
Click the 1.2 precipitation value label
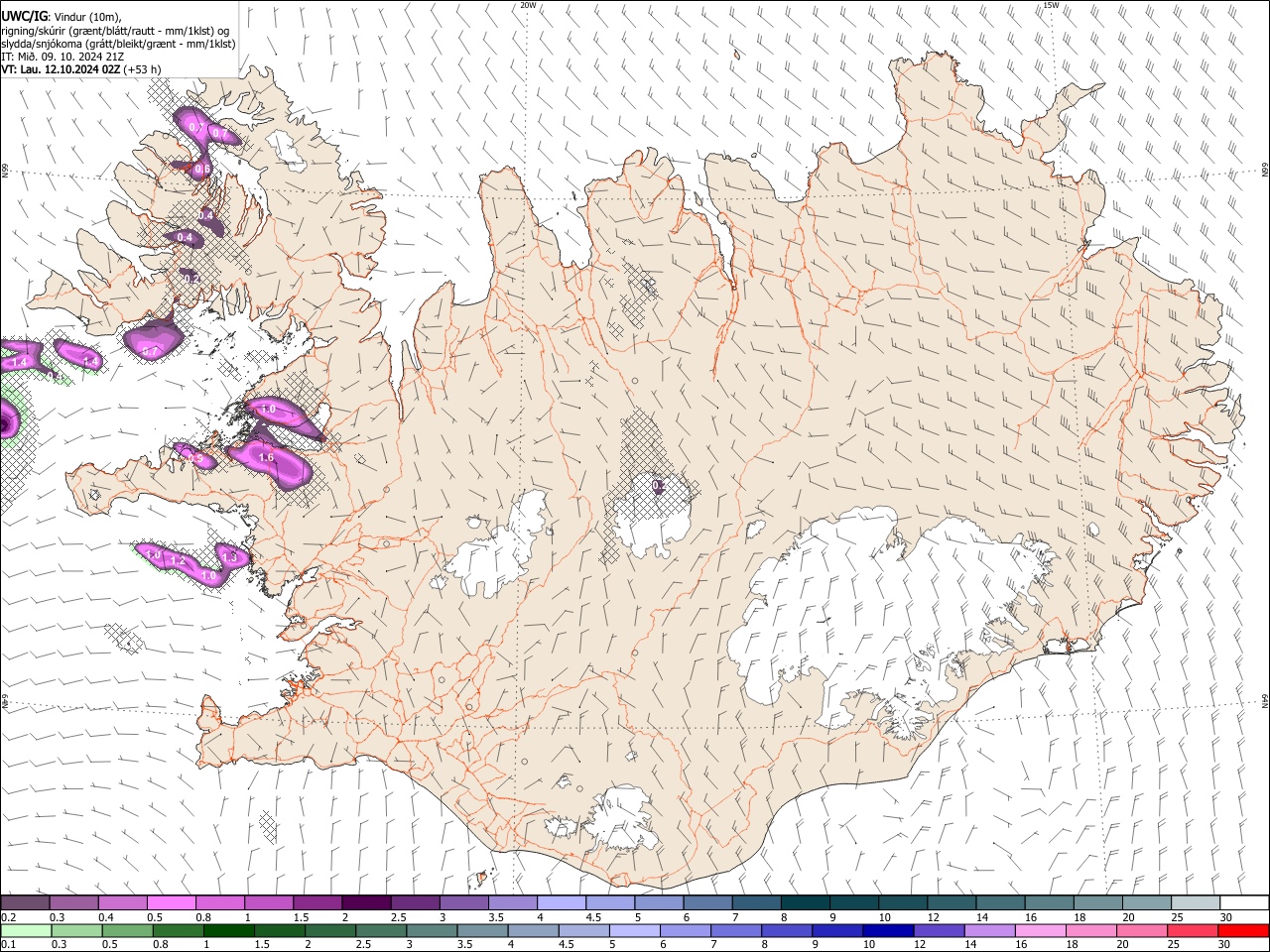click(x=178, y=562)
